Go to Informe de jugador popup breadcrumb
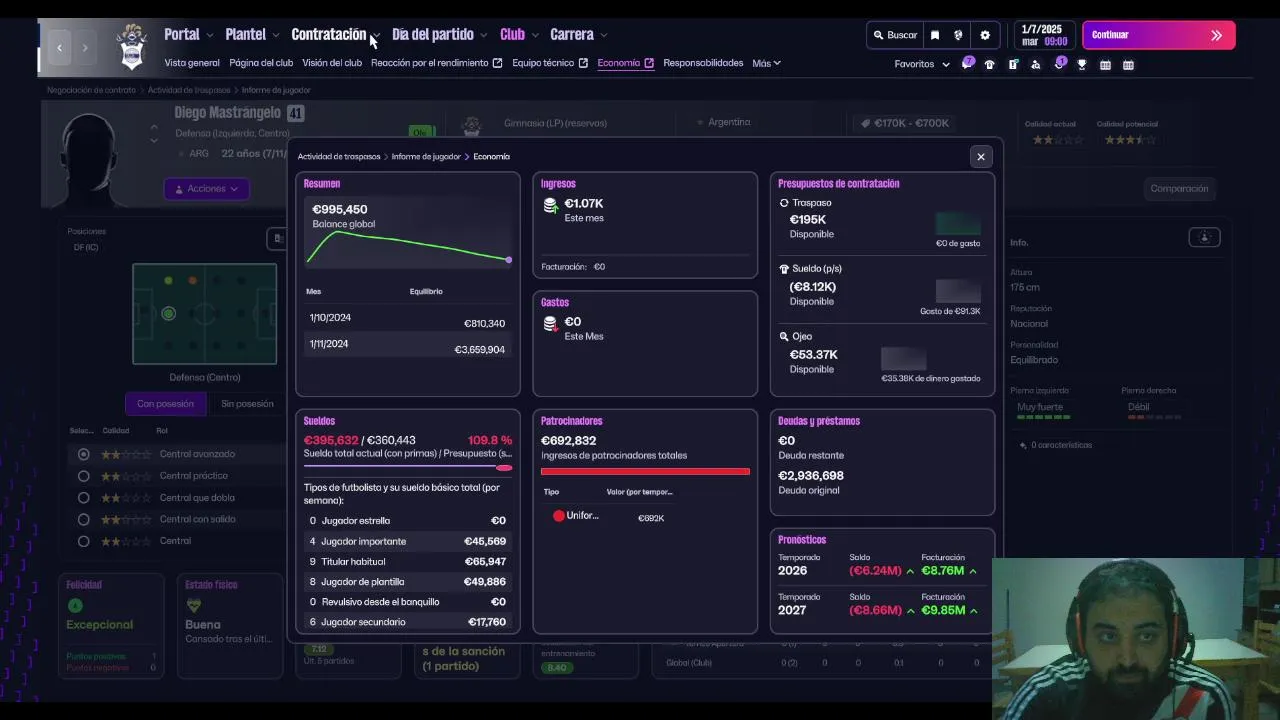 (x=426, y=157)
